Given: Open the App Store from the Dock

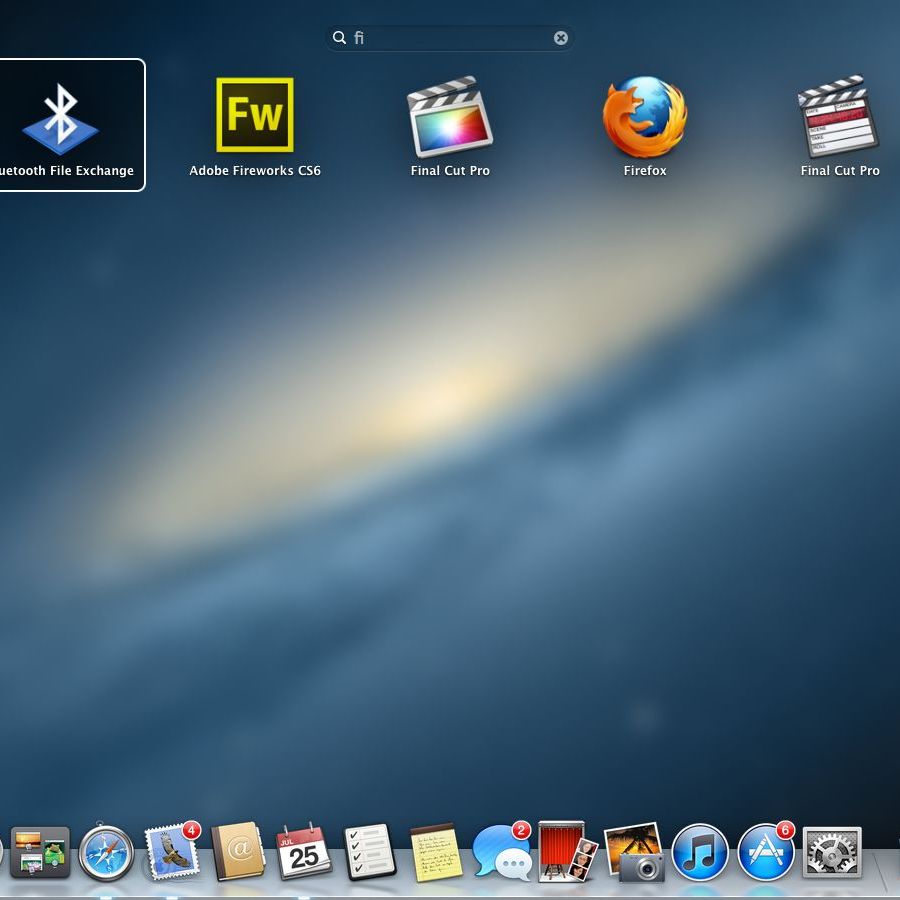Looking at the screenshot, I should coord(766,852).
